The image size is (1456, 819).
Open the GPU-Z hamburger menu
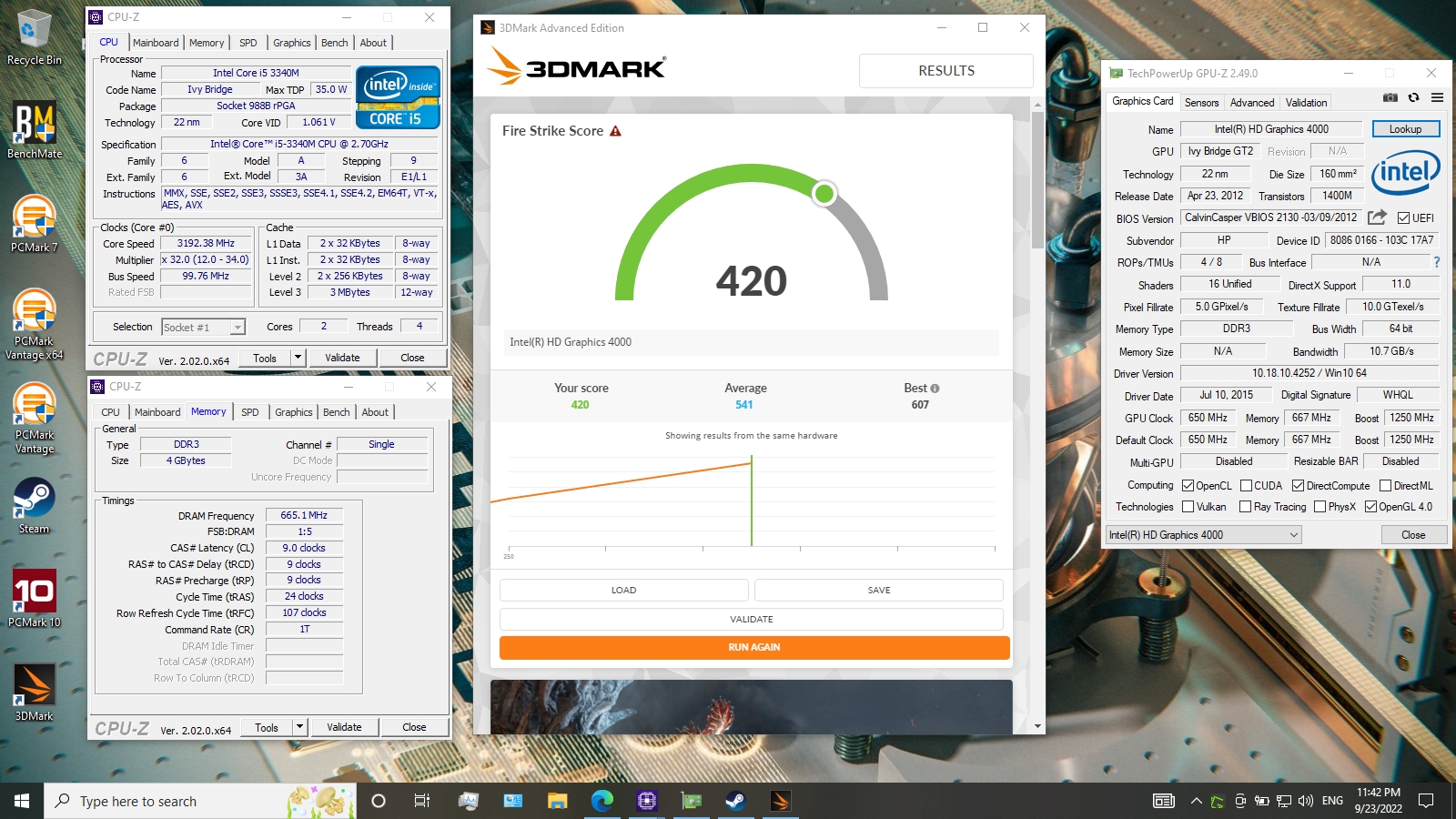point(1437,97)
